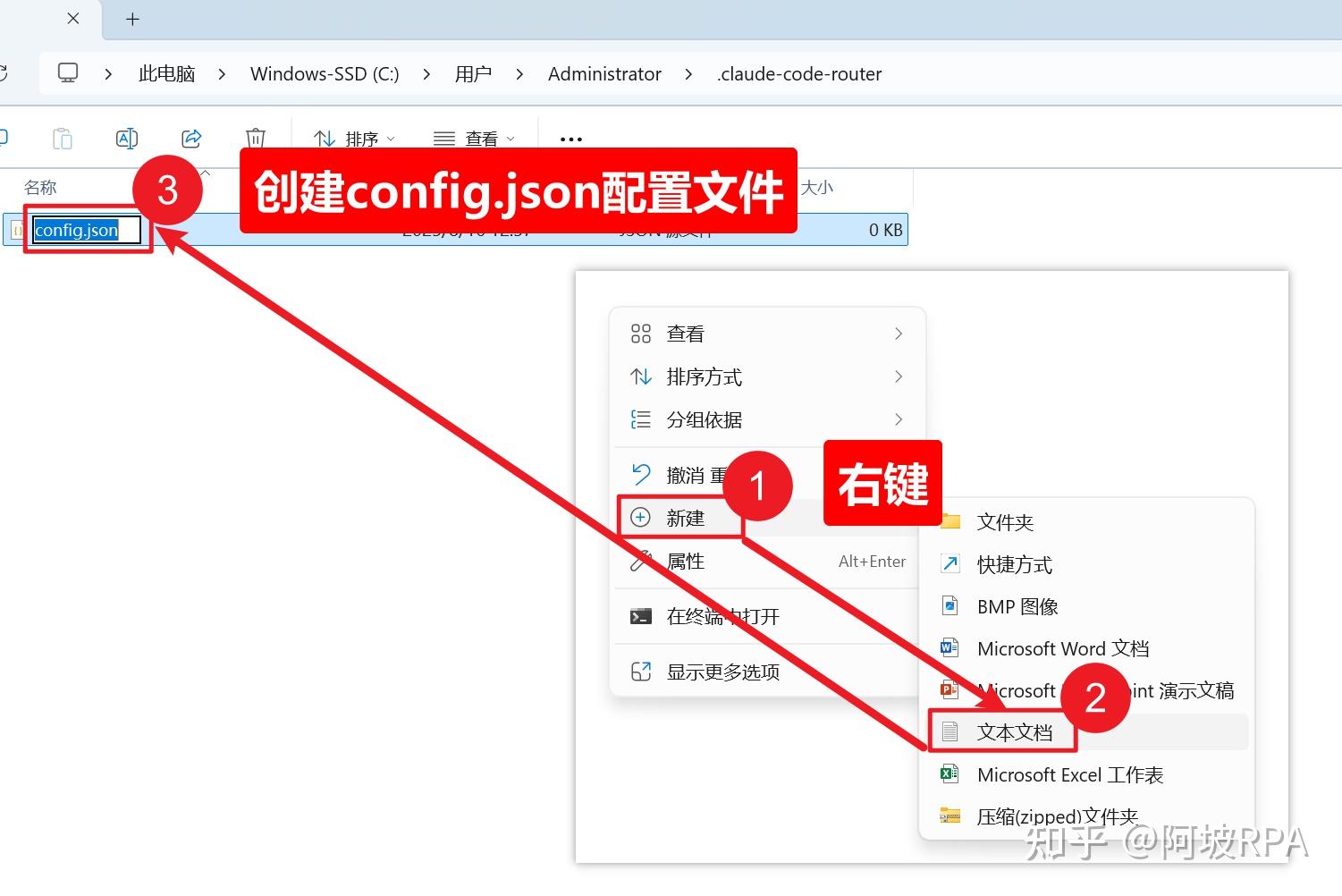Screen dimensions: 1342x896
Task: Expand the 排序方式 submenu chevron
Action: (x=898, y=376)
